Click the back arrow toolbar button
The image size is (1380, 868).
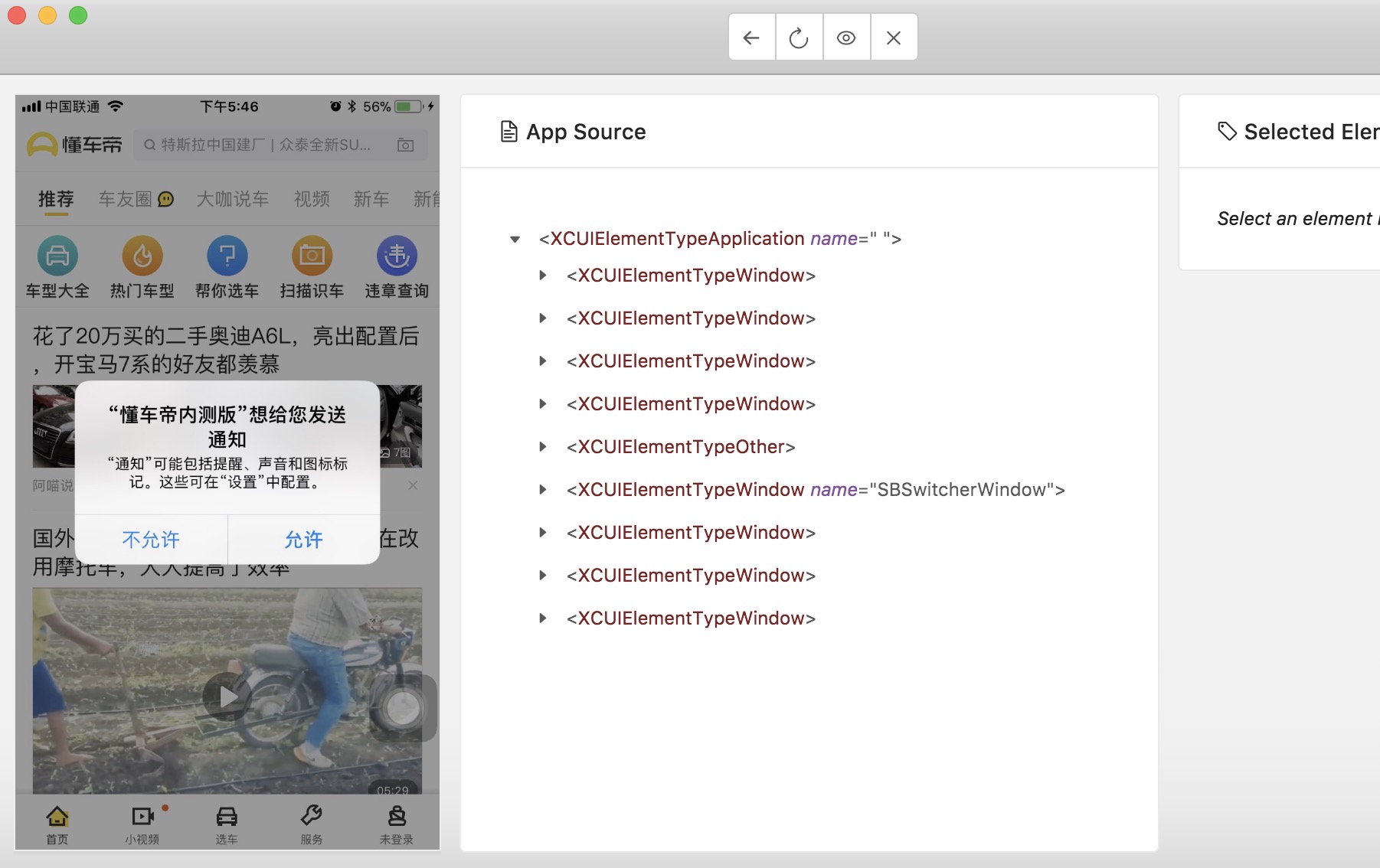point(751,38)
